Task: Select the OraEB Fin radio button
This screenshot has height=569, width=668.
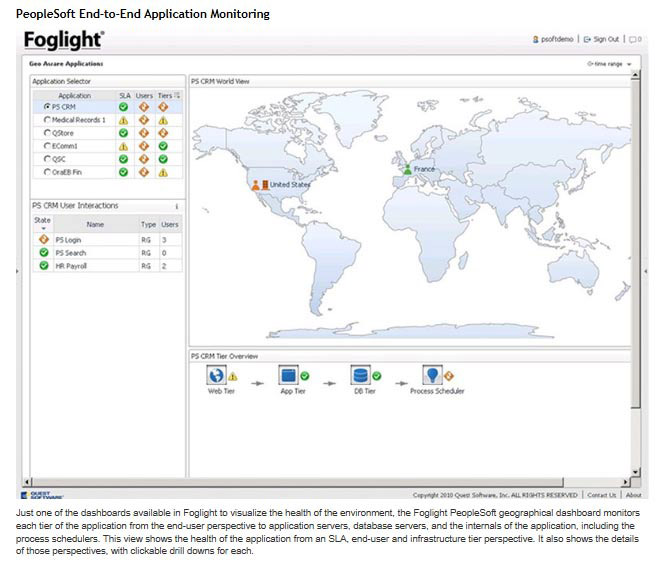Action: 47,172
